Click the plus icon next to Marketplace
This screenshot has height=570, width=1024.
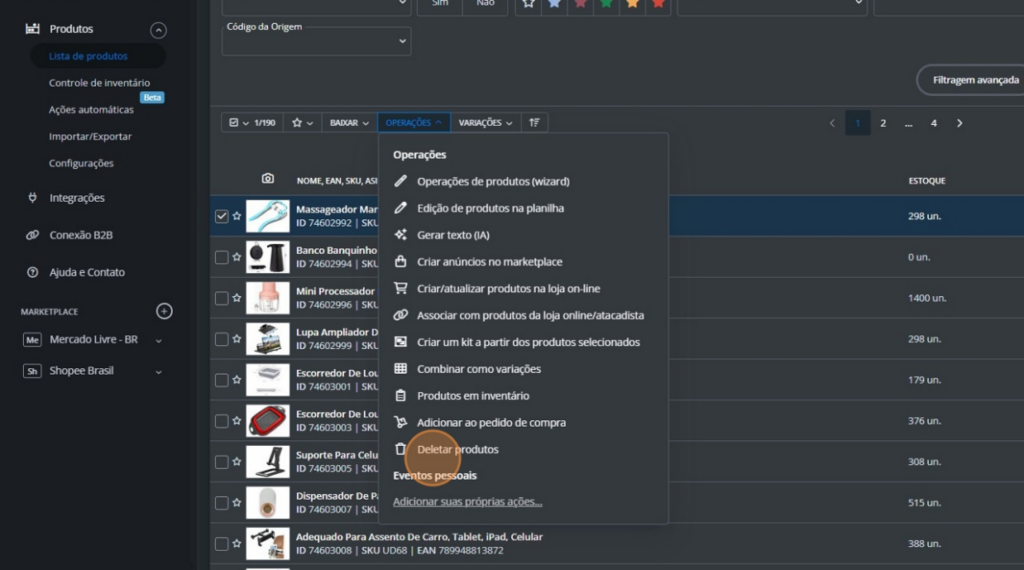(x=164, y=311)
